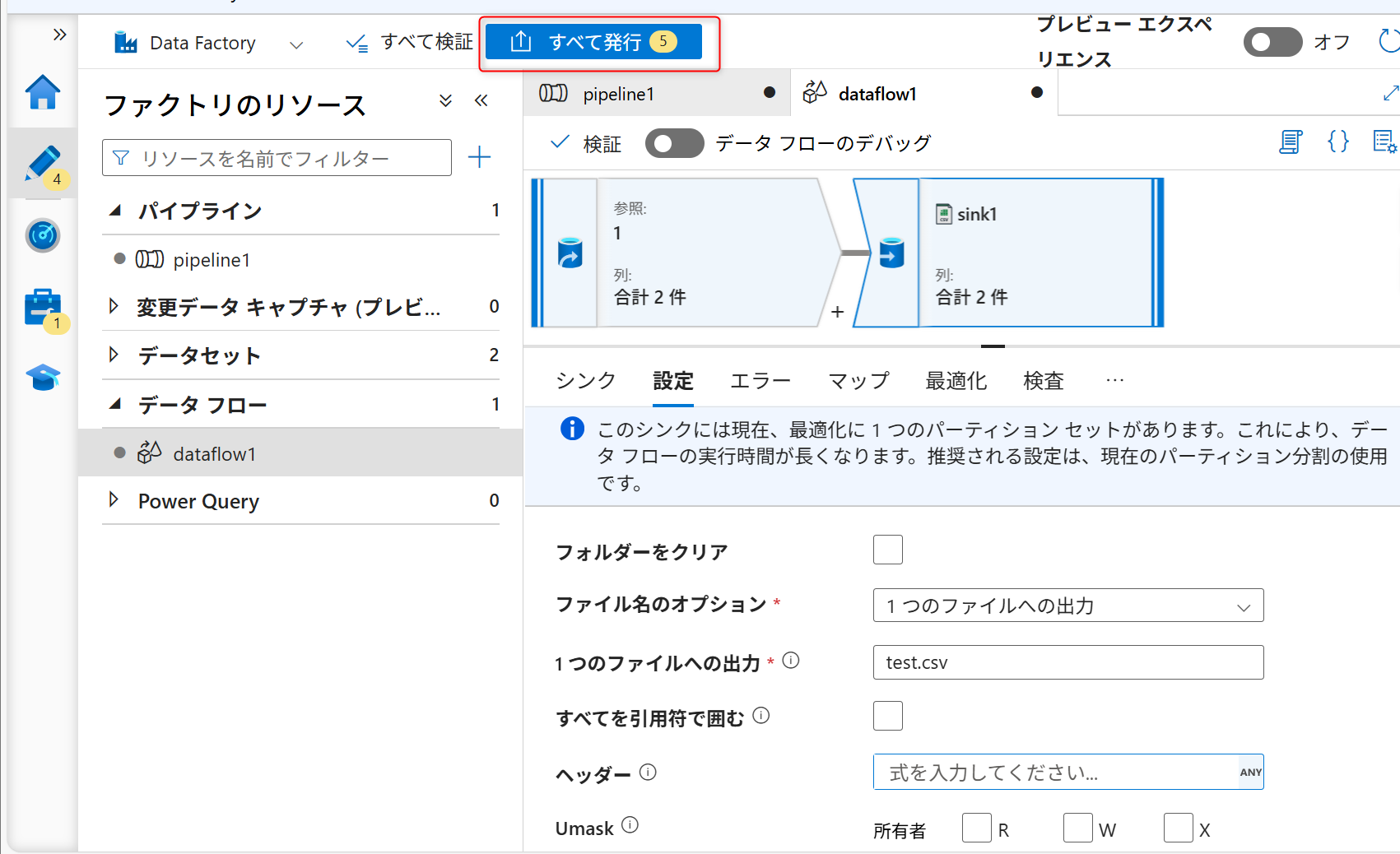Open the ファイル名のオプション dropdown
The height and width of the screenshot is (854, 1400).
click(1067, 606)
